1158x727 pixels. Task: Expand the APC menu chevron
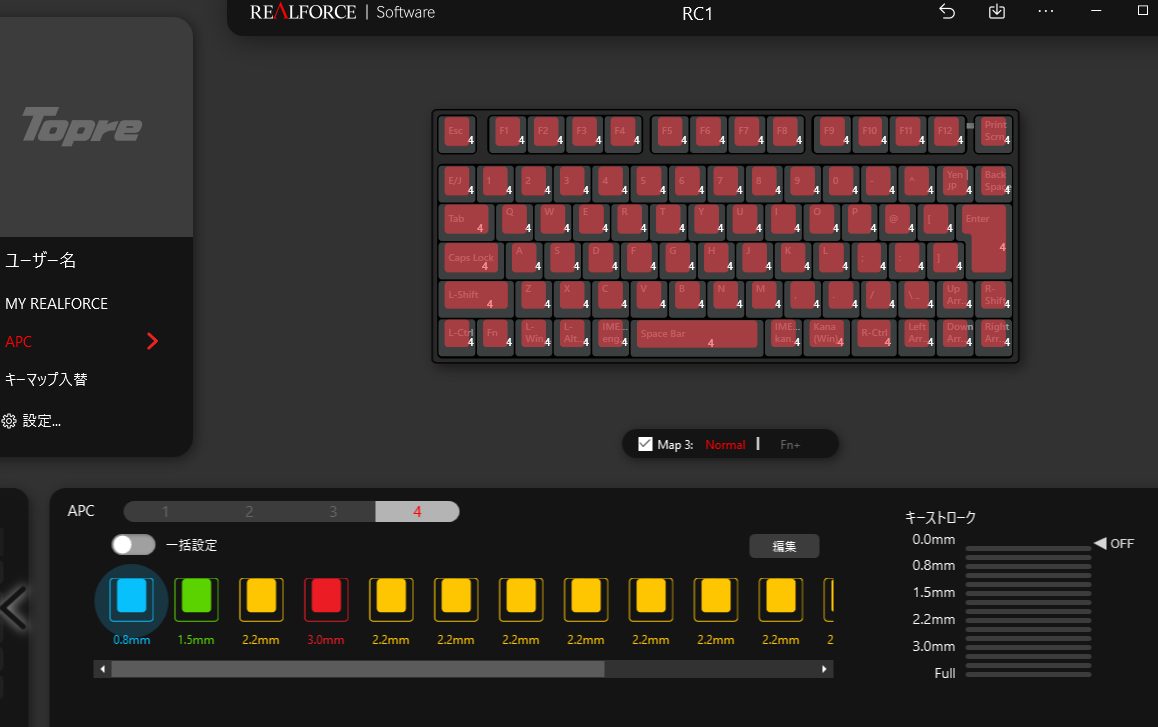click(x=152, y=341)
